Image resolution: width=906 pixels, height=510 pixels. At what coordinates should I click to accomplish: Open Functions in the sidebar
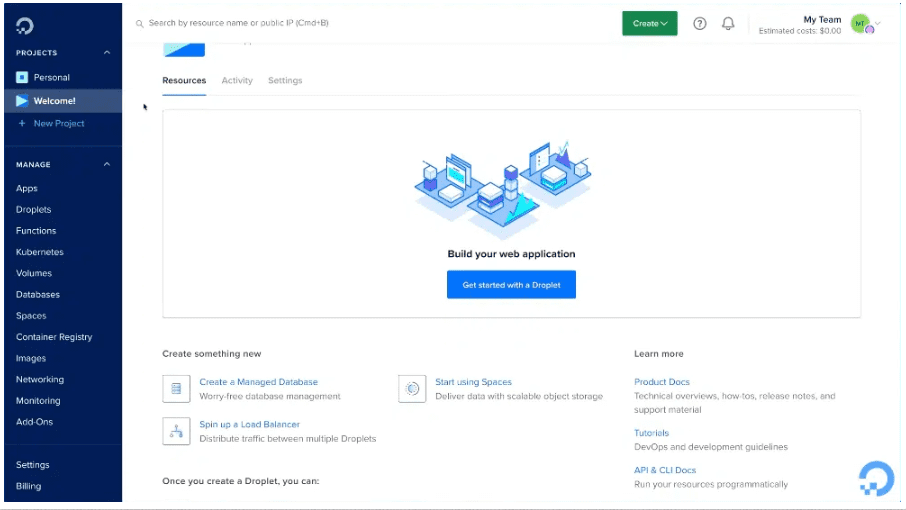pyautogui.click(x=36, y=230)
